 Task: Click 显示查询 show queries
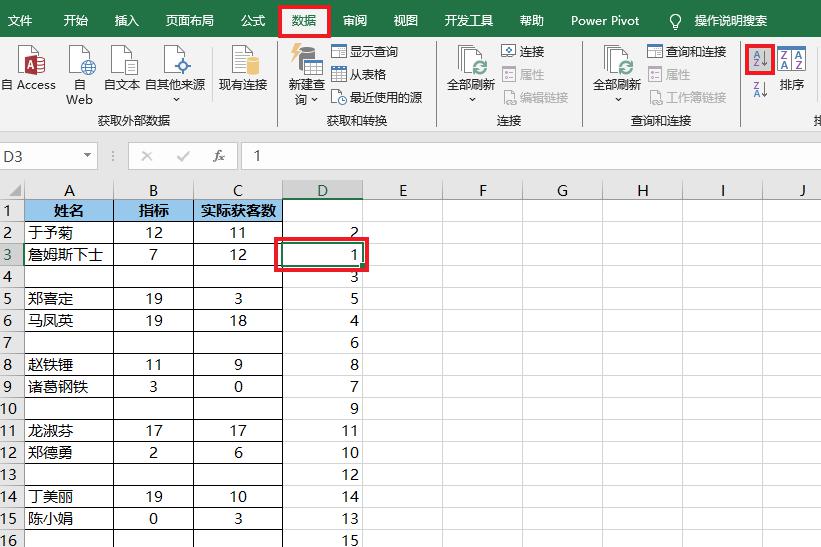tap(364, 51)
